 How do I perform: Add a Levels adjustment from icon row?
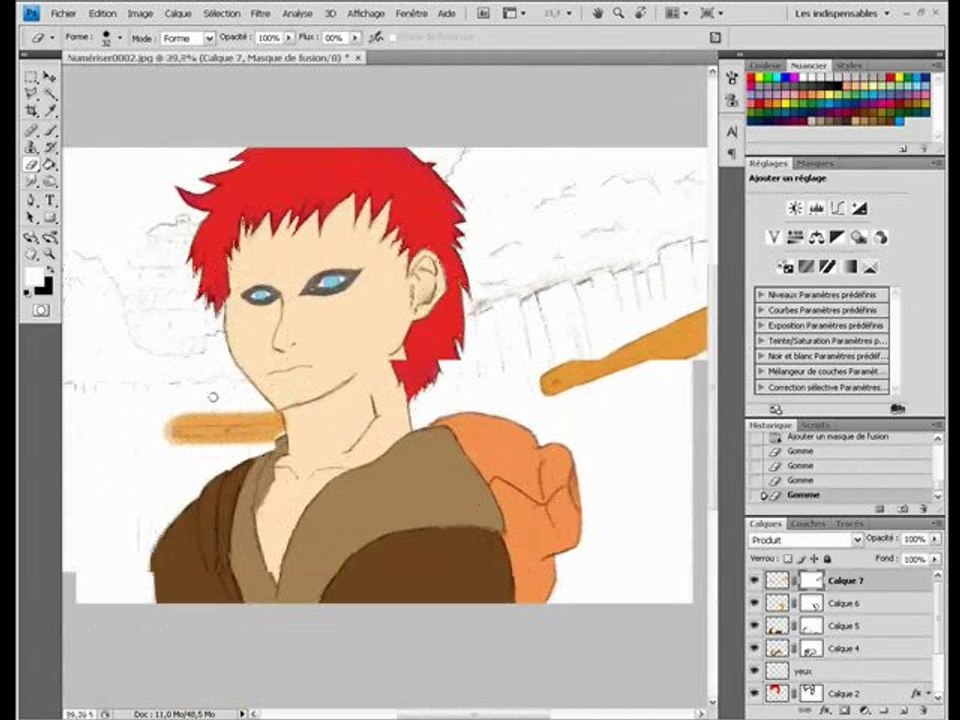[816, 208]
